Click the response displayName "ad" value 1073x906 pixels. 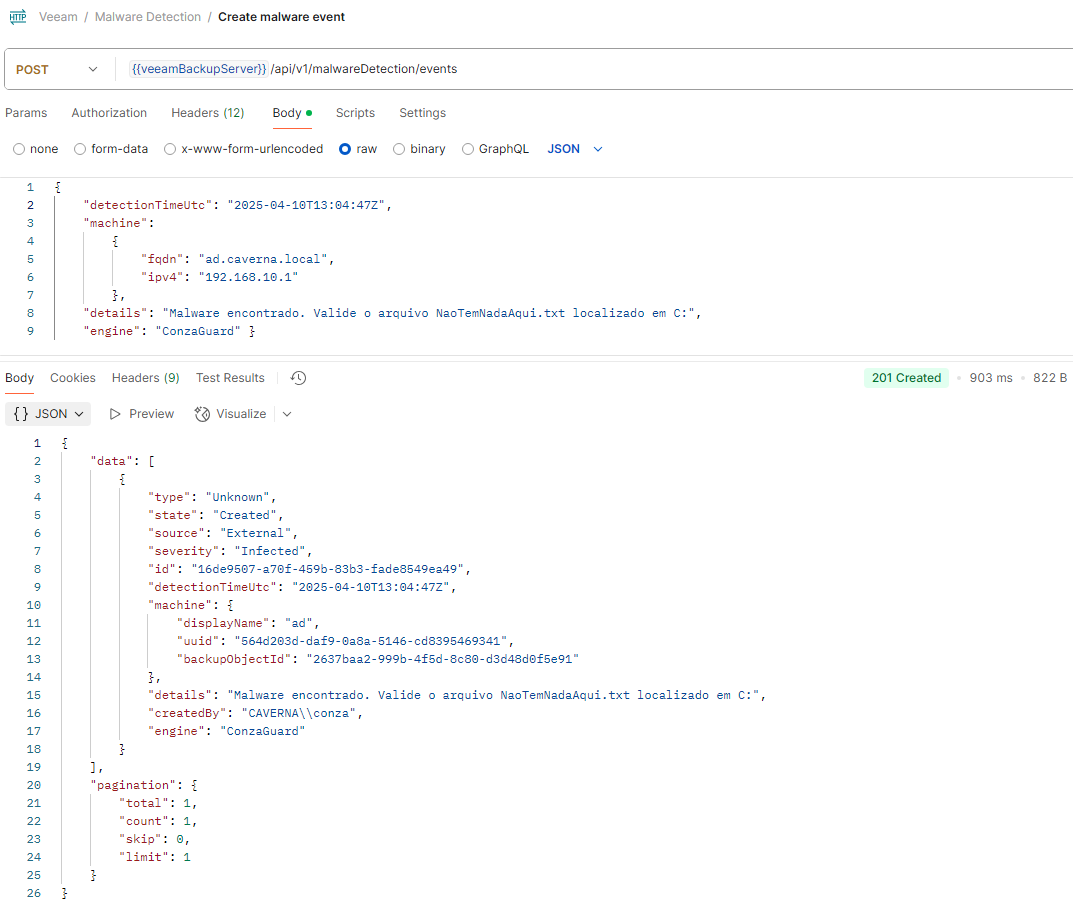299,623
